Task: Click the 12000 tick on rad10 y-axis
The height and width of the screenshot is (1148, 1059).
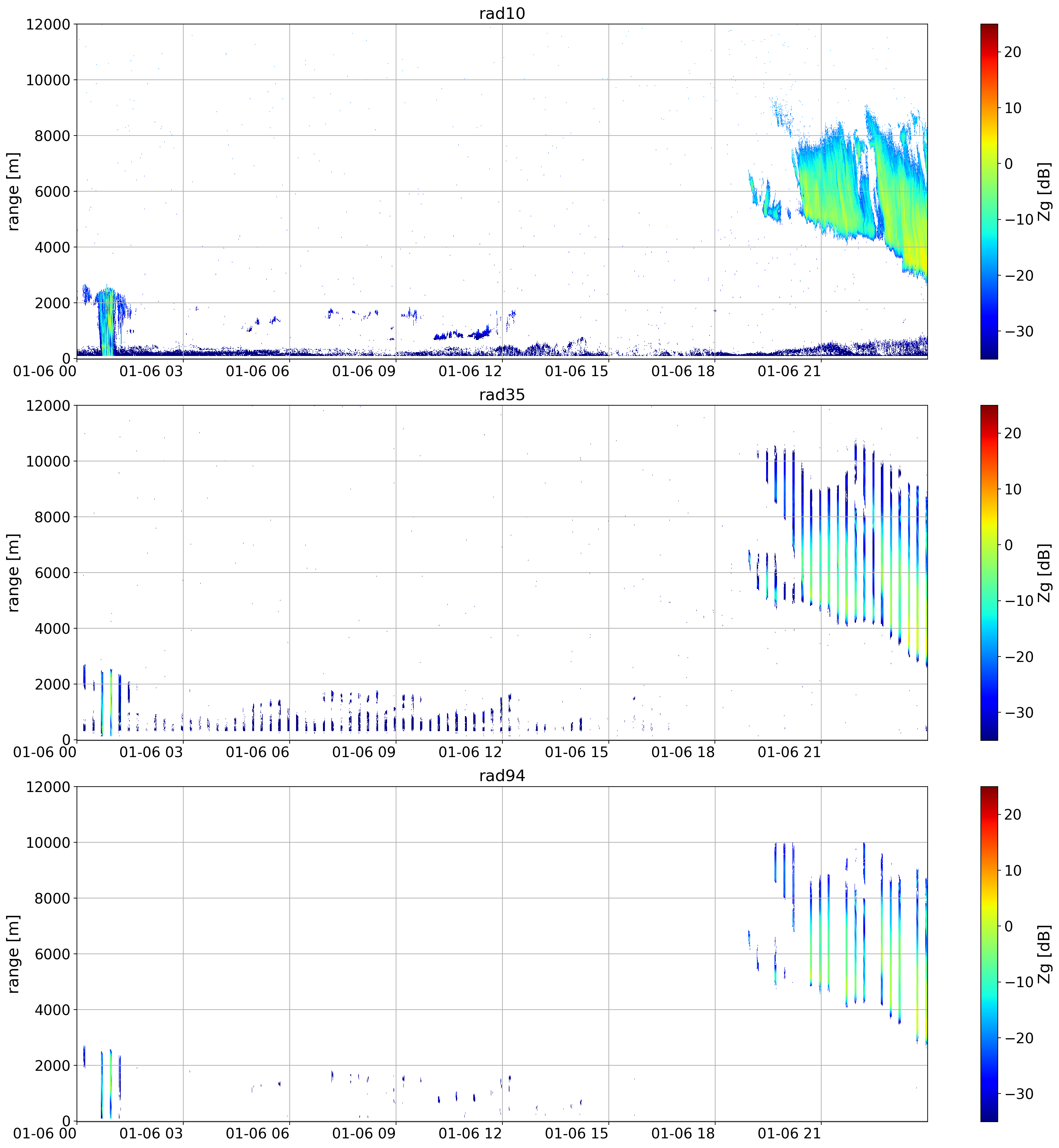Action: click(x=48, y=25)
